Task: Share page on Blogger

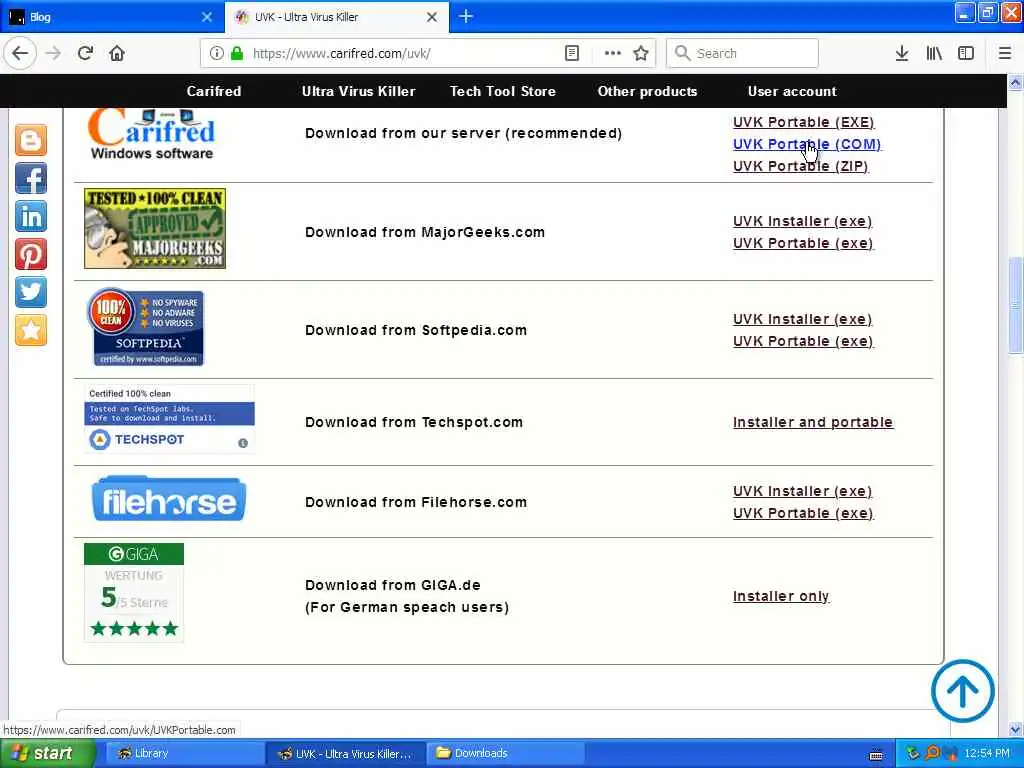Action: click(x=31, y=140)
